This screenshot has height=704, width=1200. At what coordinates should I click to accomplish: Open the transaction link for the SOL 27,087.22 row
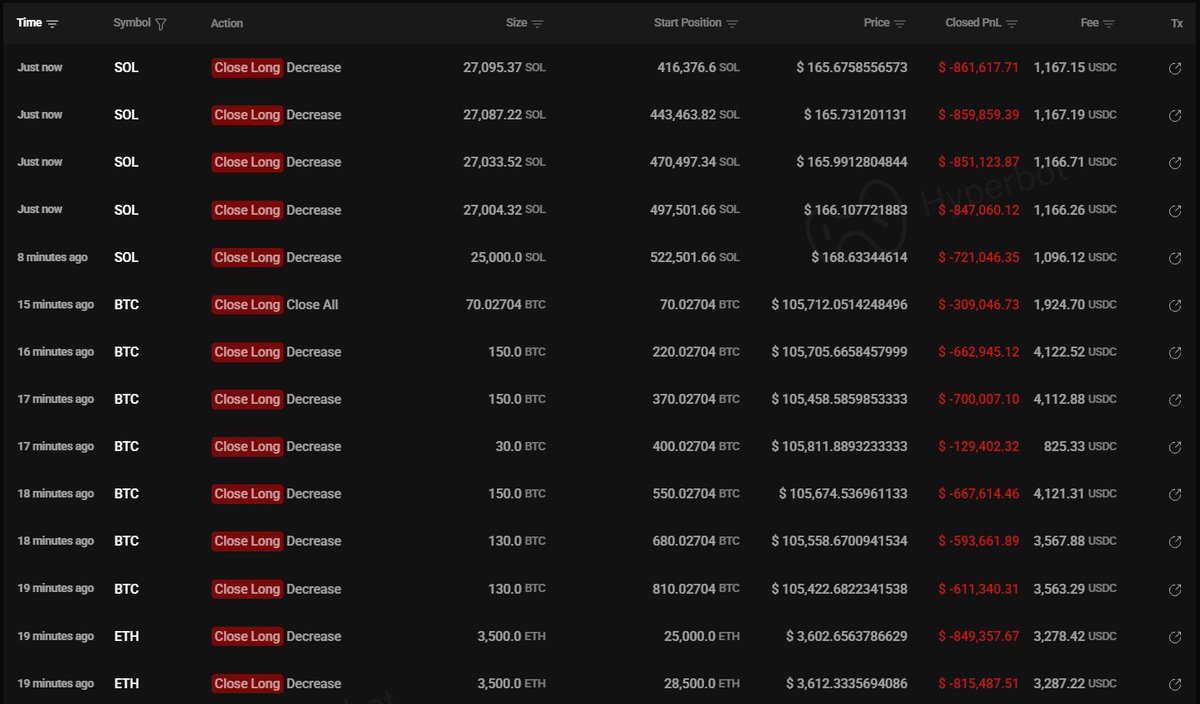click(x=1175, y=115)
